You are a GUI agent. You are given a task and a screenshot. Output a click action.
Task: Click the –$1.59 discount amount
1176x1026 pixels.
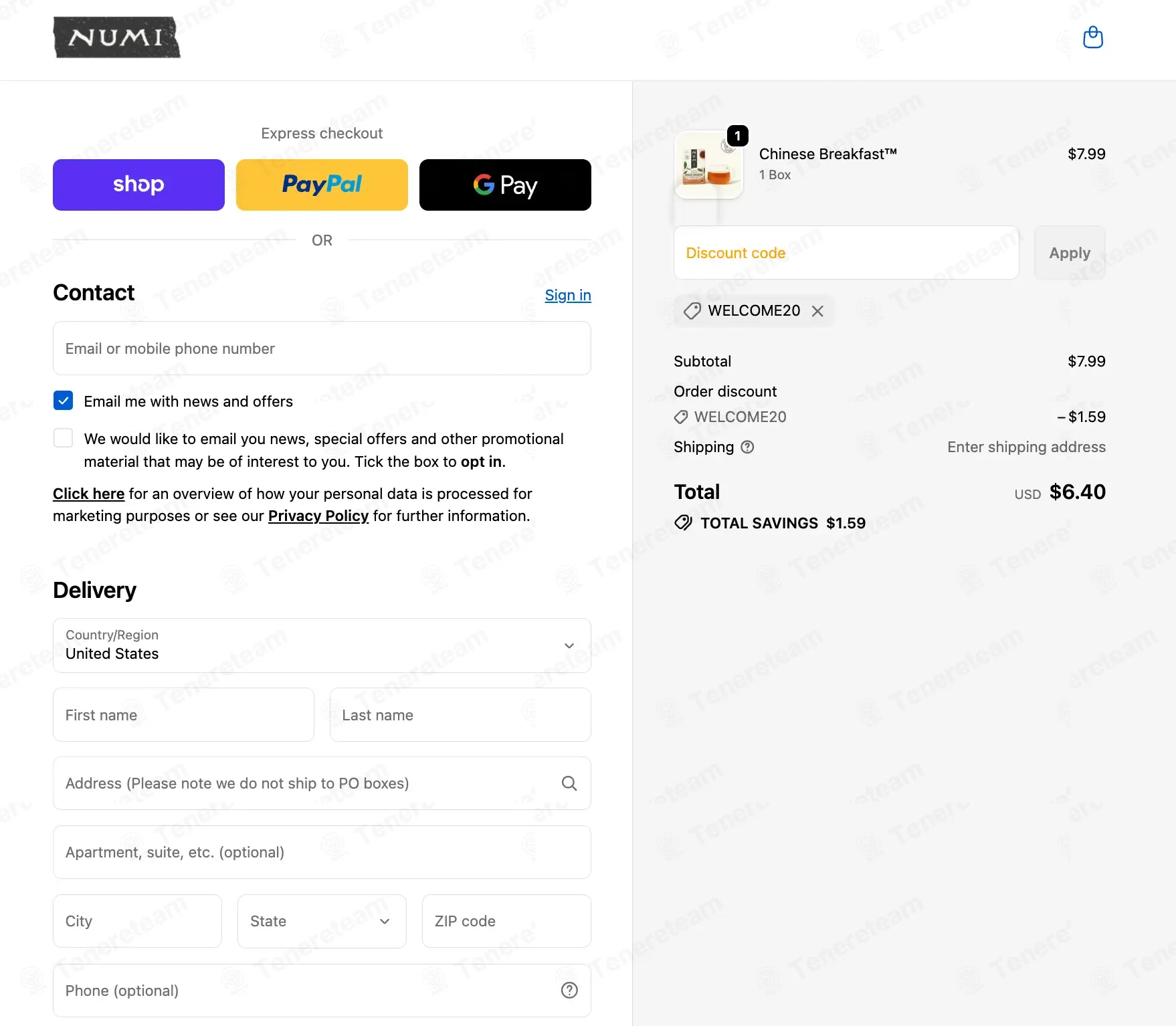[1081, 417]
